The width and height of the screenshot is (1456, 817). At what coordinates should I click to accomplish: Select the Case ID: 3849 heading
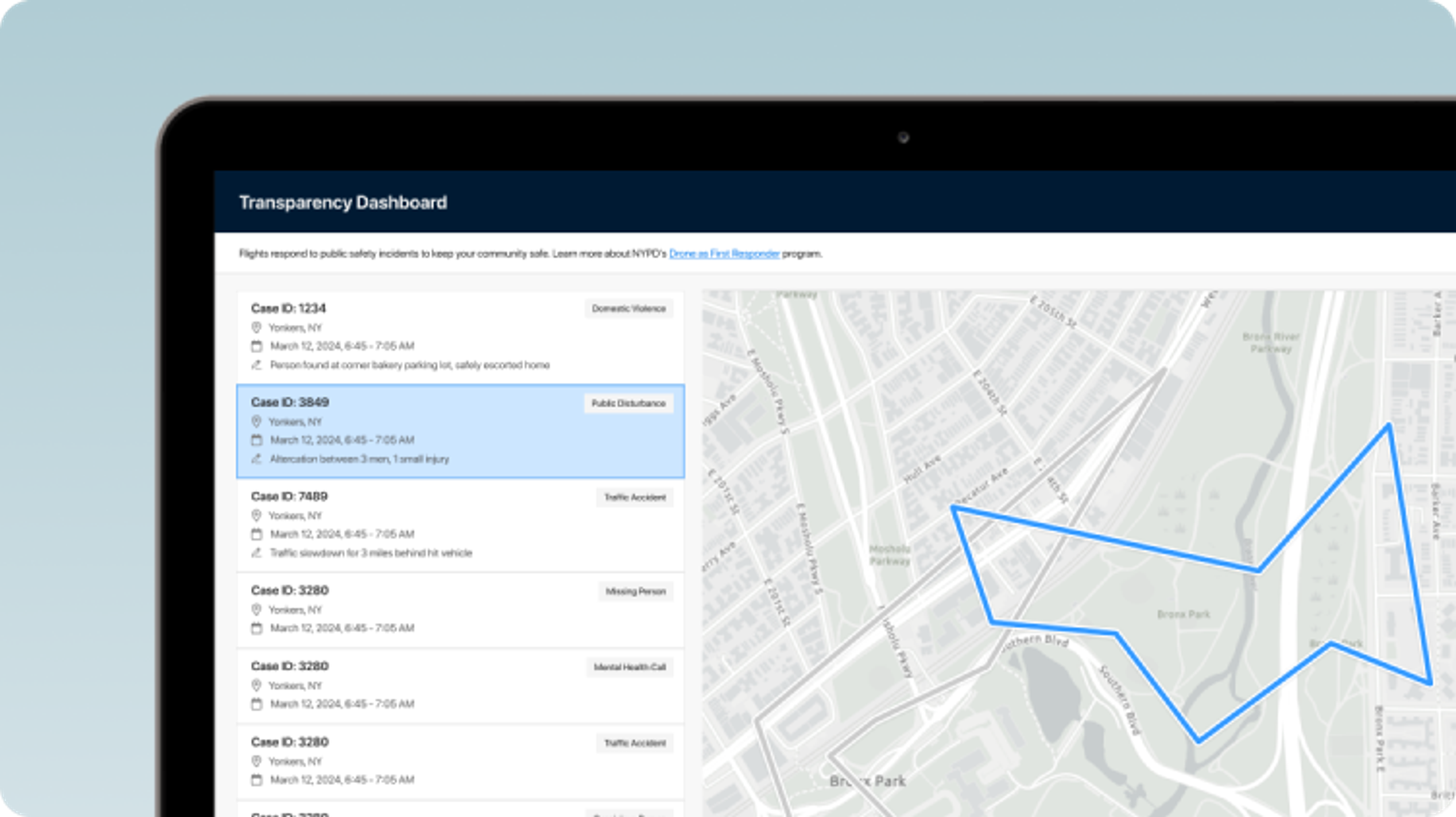click(290, 402)
